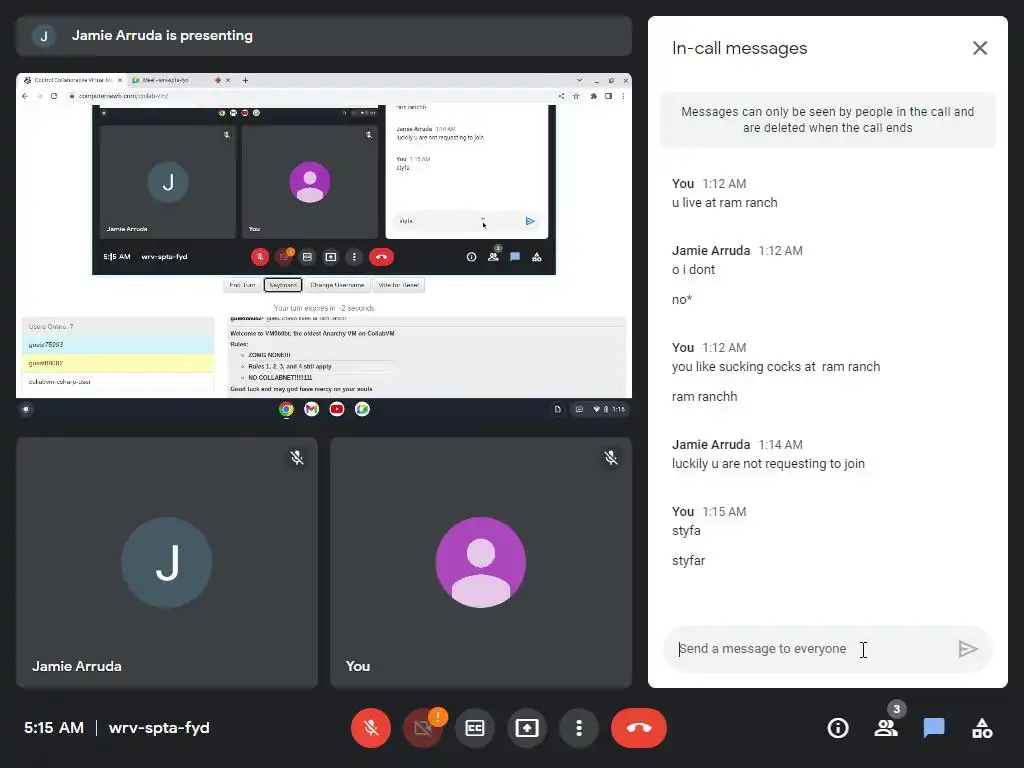This screenshot has height=768, width=1024.
Task: Click the launcher circle on the presented shelf
Action: pos(26,409)
